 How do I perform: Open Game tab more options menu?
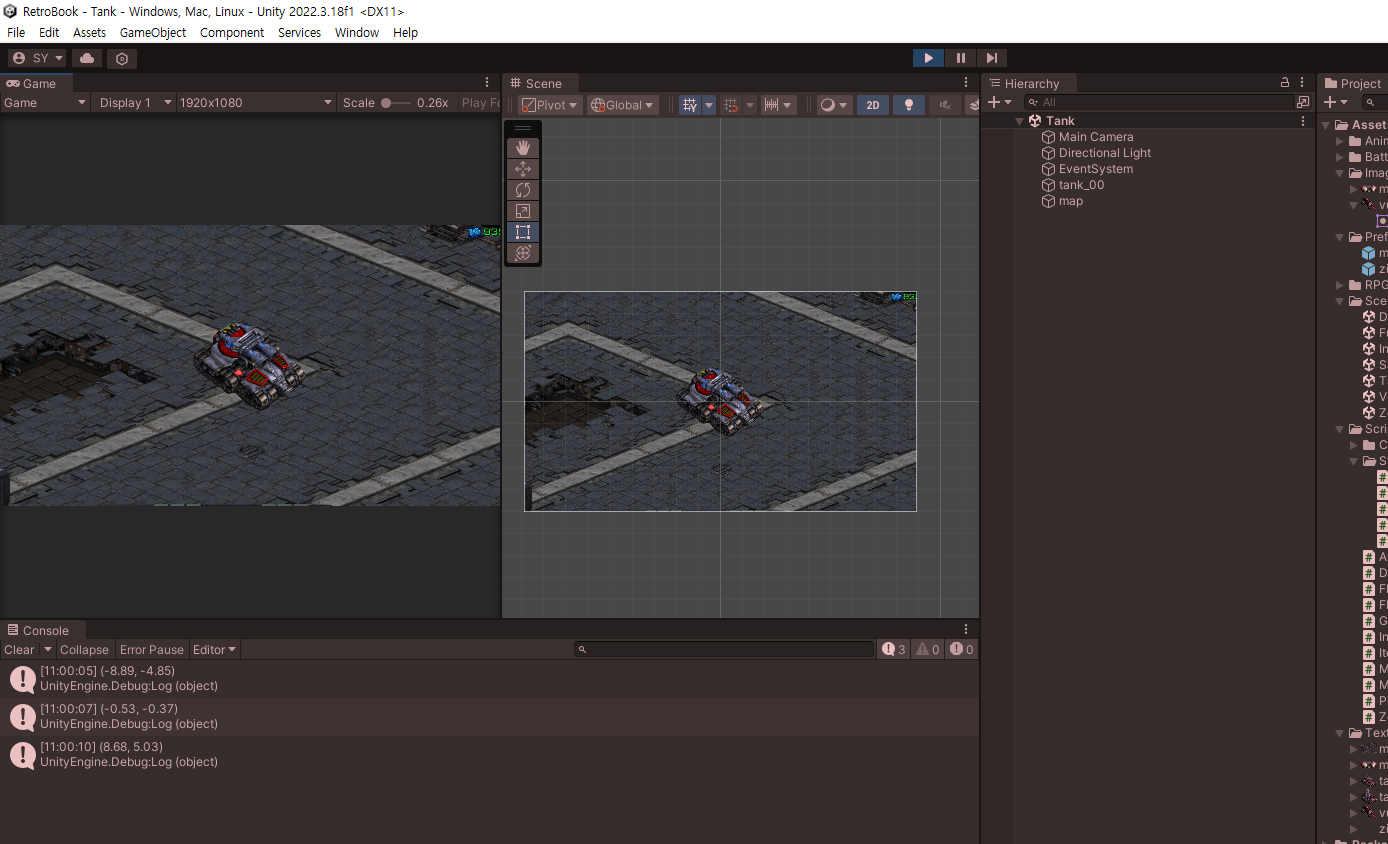[487, 83]
